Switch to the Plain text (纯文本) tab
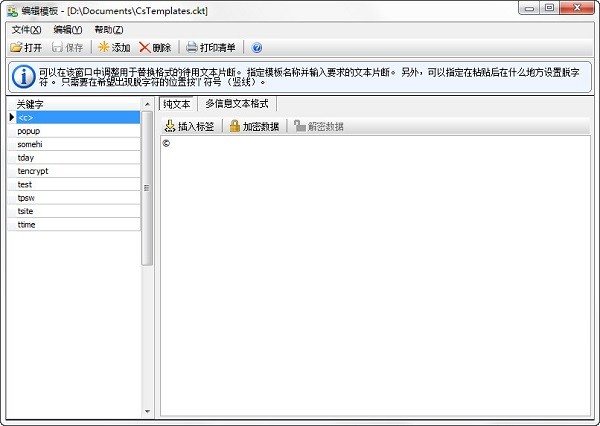 177,104
